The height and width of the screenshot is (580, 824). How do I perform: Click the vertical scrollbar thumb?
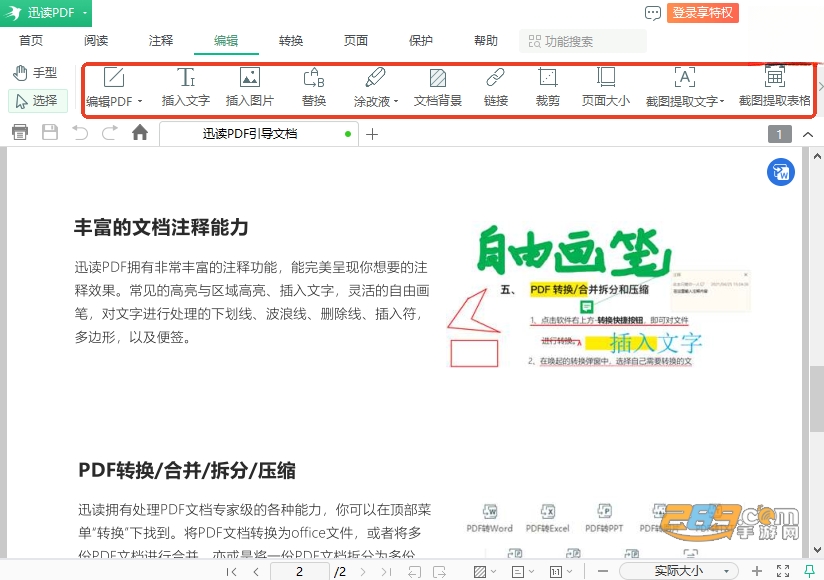pos(817,398)
